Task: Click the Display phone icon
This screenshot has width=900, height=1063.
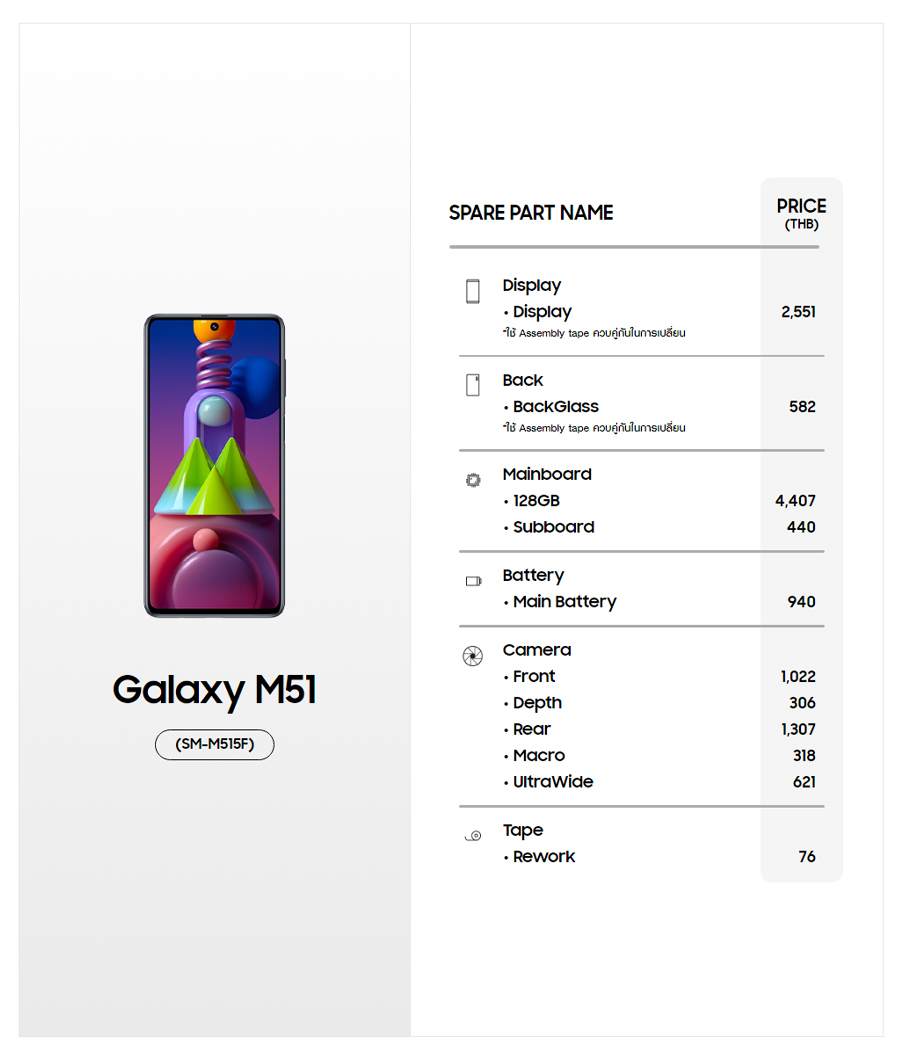Action: coord(473,291)
